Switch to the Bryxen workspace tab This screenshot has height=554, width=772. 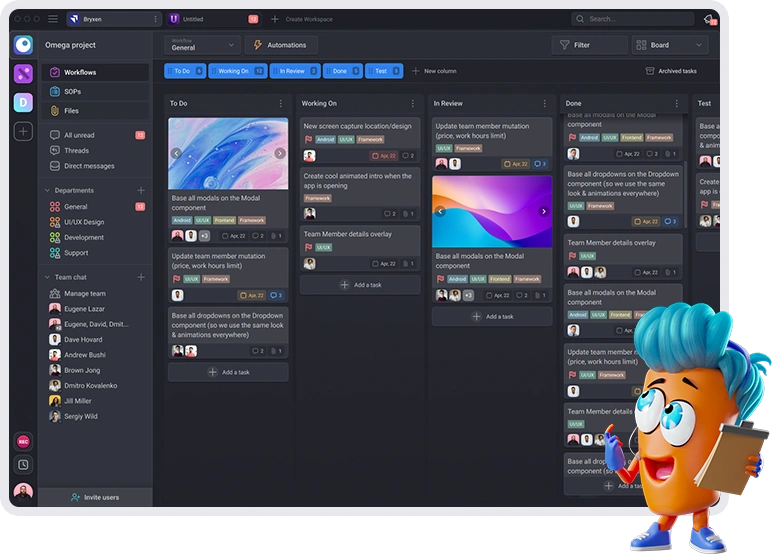click(113, 19)
